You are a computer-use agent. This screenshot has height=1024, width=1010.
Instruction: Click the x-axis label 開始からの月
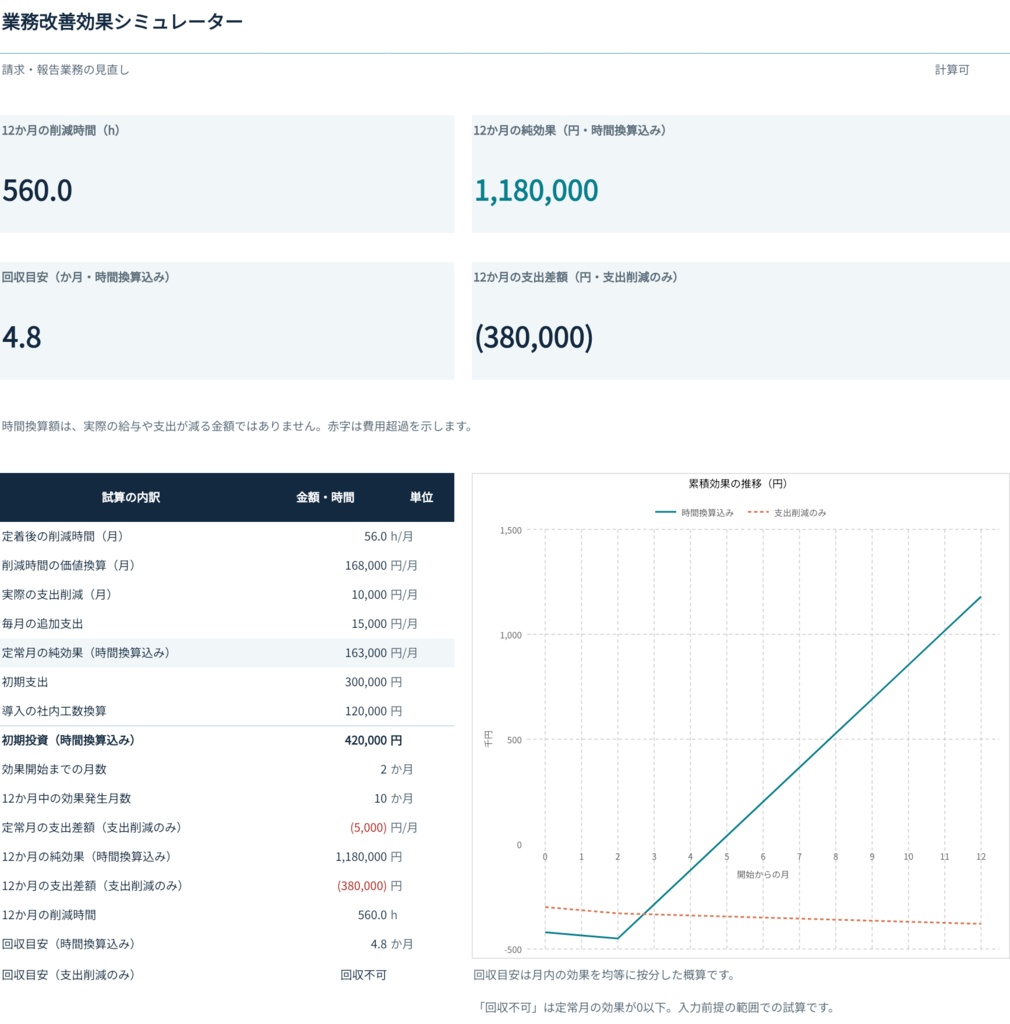point(763,874)
